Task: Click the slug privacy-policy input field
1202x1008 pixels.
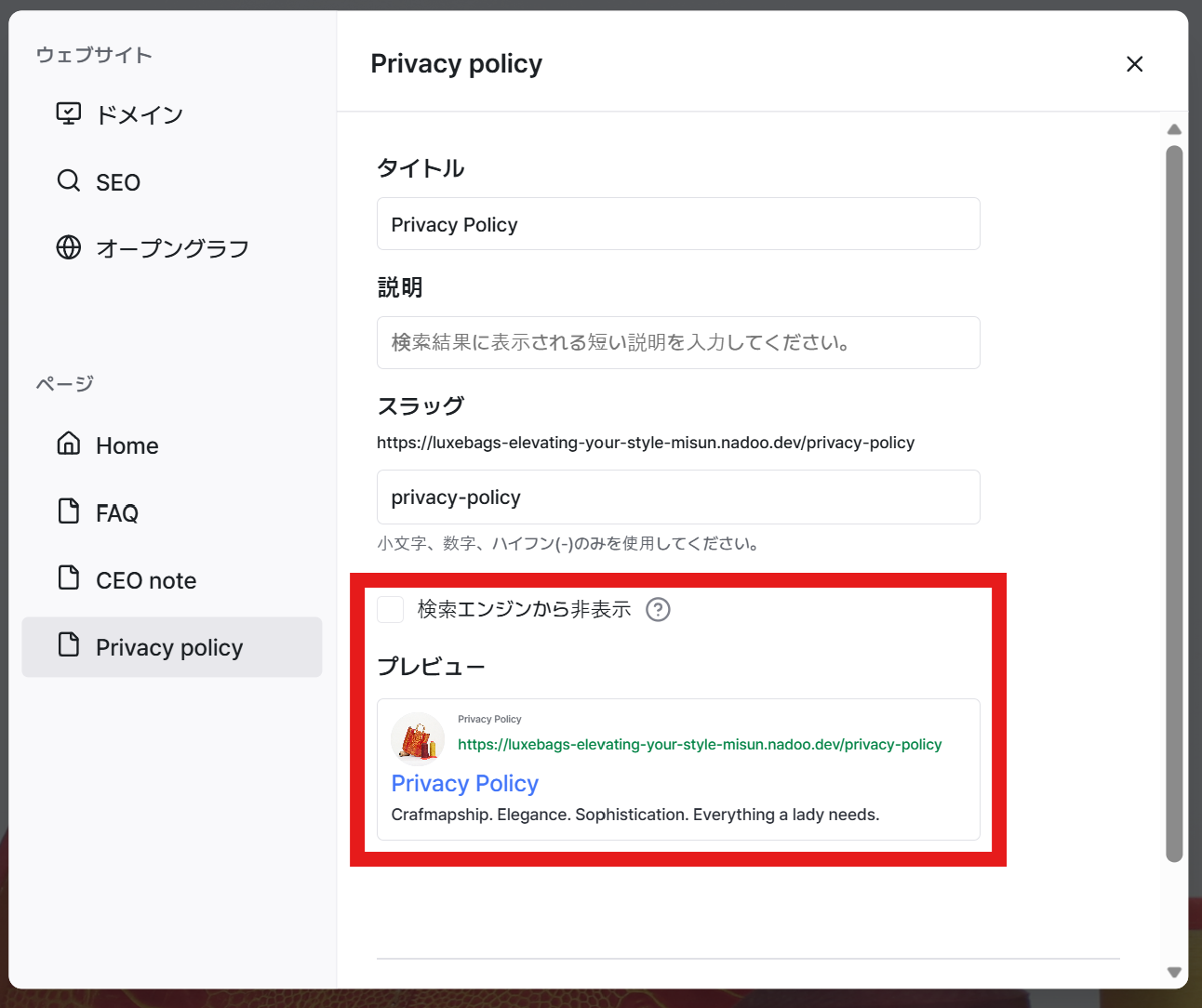Action: click(x=678, y=497)
